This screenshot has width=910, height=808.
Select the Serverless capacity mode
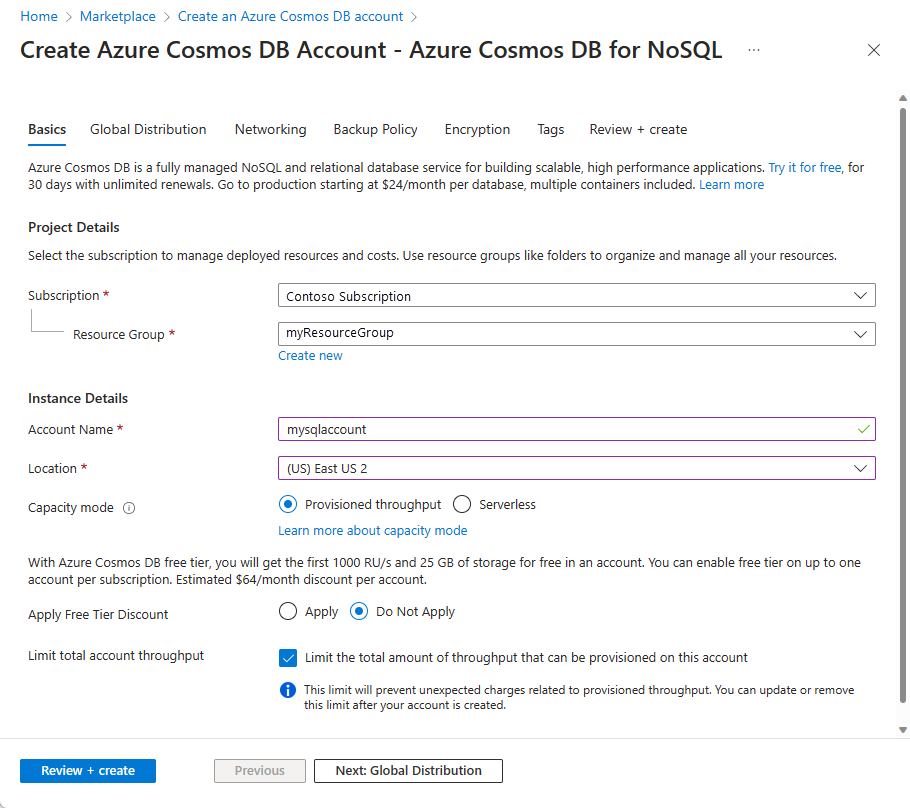click(461, 504)
